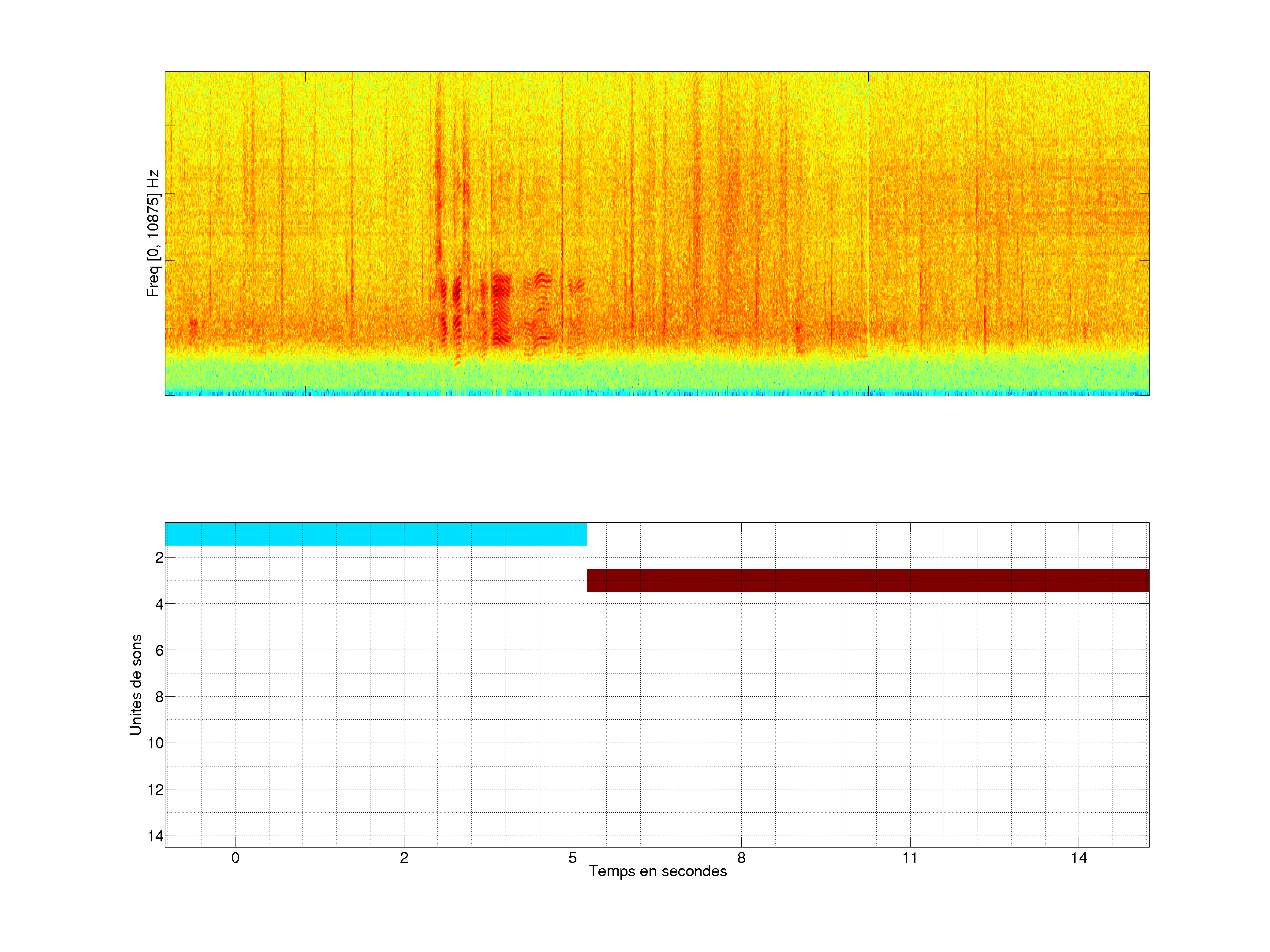The width and height of the screenshot is (1270, 952).
Task: Click the x-axis tick label 8
Action: (x=741, y=858)
